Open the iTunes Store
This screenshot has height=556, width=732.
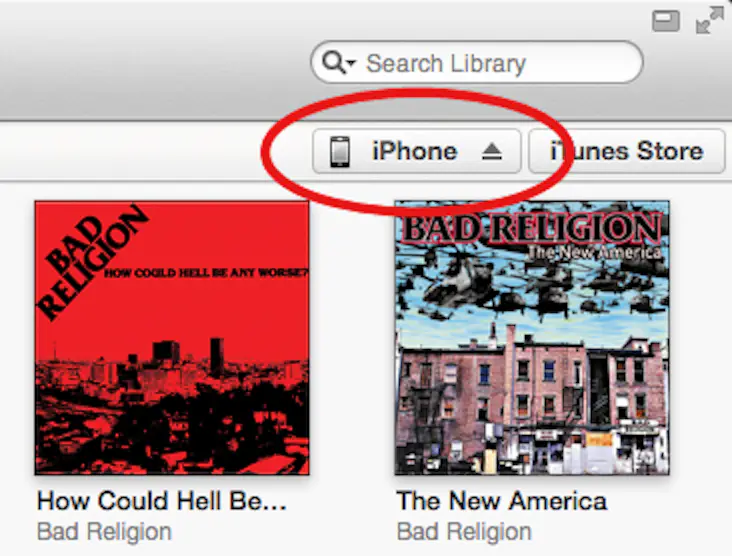coord(626,151)
